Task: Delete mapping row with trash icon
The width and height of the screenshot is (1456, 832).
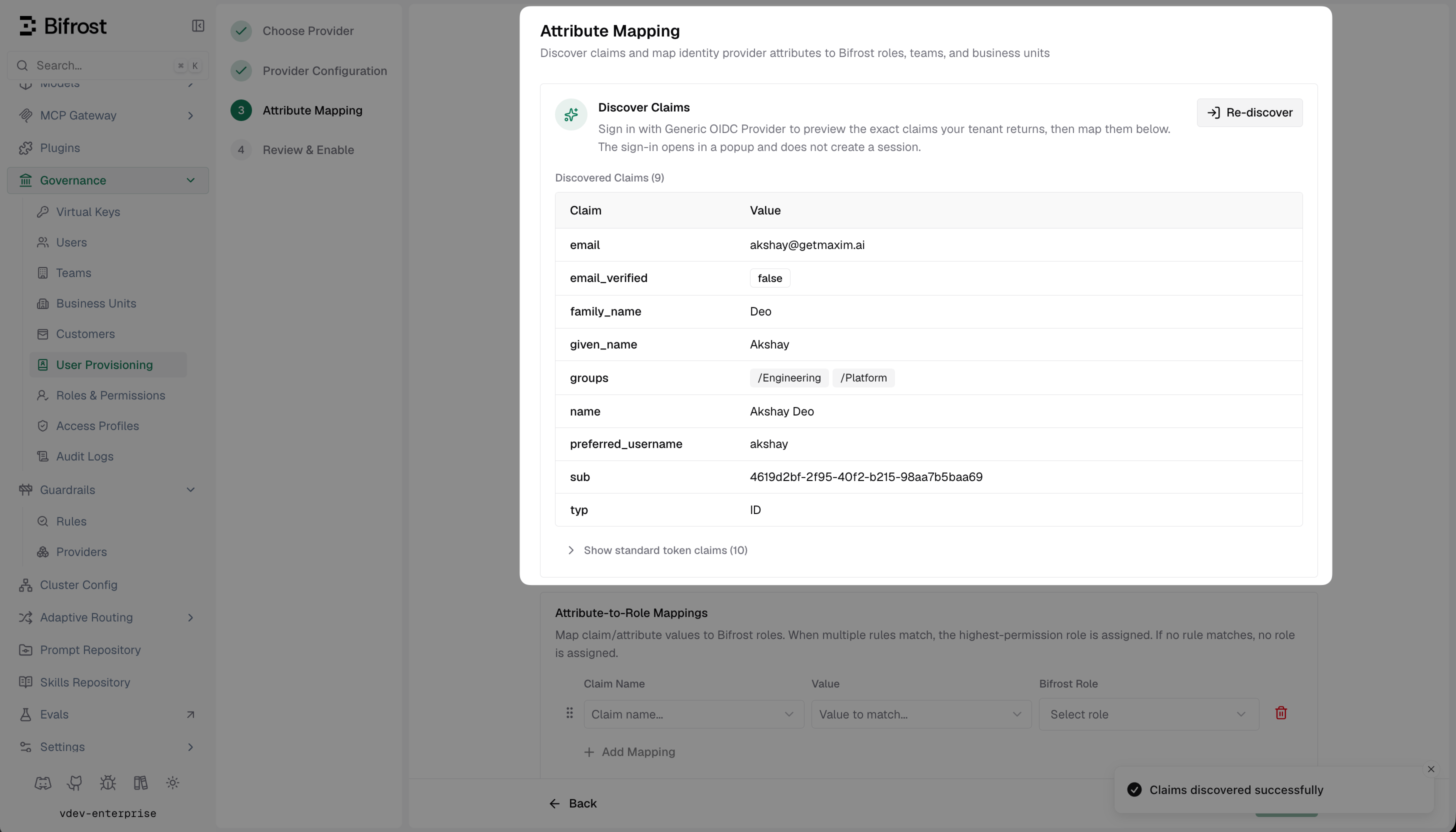Action: (x=1281, y=713)
